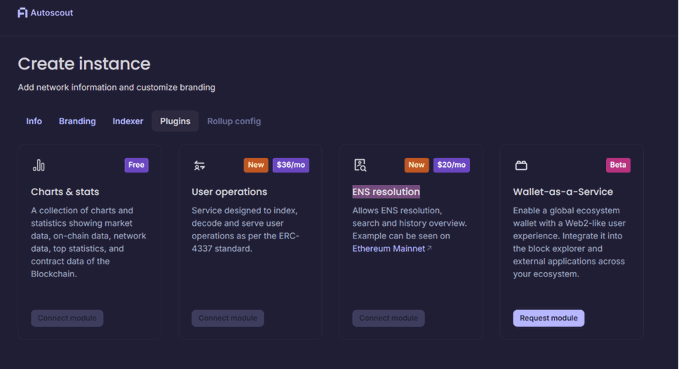The width and height of the screenshot is (679, 369).
Task: Click the Autoscout logo icon
Action: coord(23,13)
